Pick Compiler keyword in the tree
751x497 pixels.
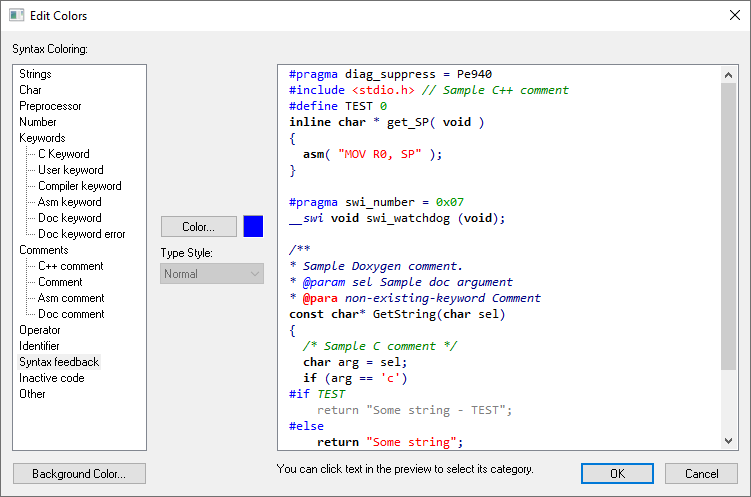79,186
